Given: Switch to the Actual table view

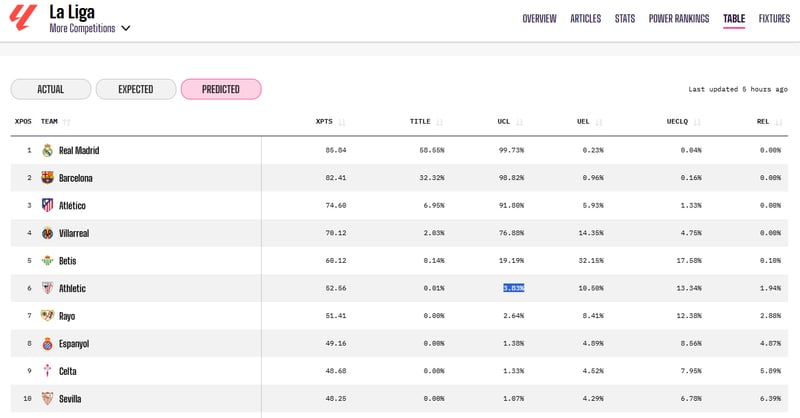Looking at the screenshot, I should pyautogui.click(x=51, y=89).
